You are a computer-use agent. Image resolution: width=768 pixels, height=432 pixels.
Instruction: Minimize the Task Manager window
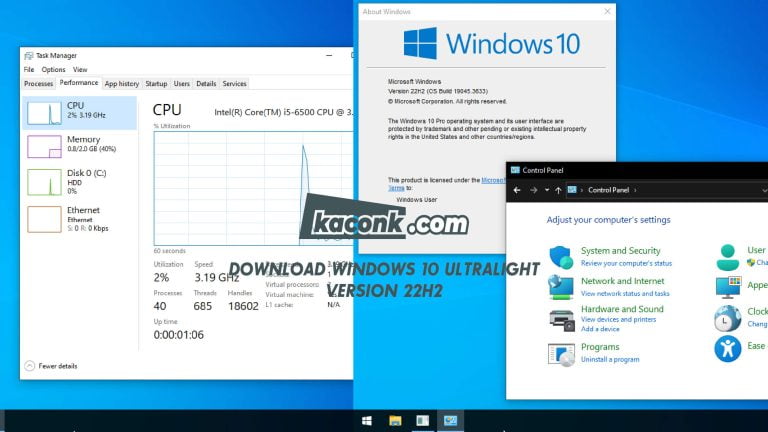(329, 55)
